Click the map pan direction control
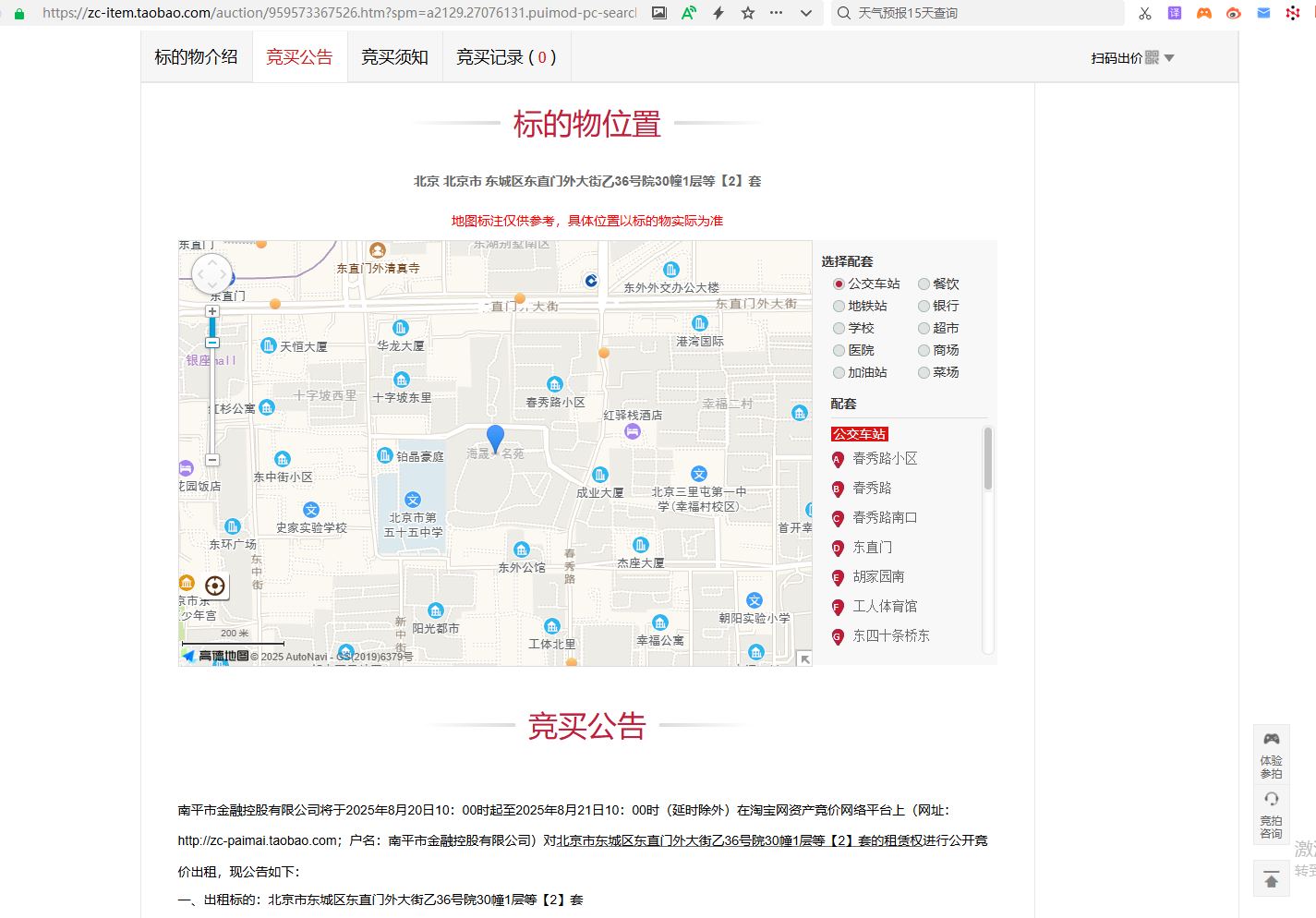This screenshot has width=1316, height=918. tap(212, 274)
